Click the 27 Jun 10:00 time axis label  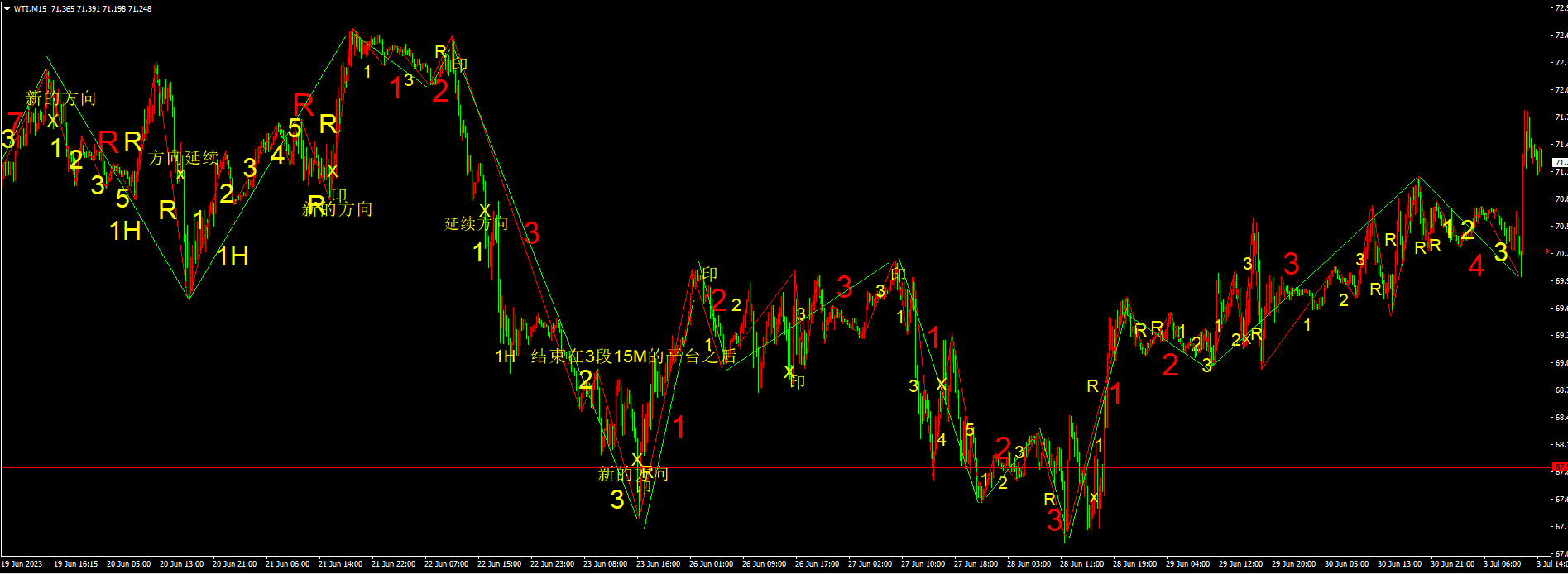point(923,564)
